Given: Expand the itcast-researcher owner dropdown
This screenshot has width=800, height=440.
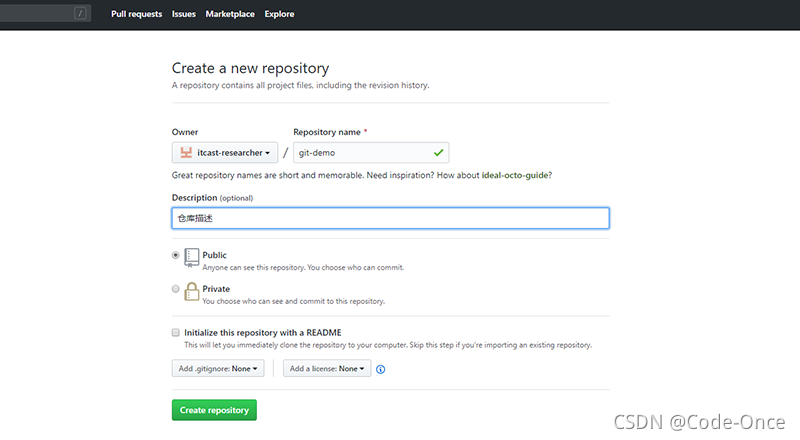Looking at the screenshot, I should coord(225,153).
